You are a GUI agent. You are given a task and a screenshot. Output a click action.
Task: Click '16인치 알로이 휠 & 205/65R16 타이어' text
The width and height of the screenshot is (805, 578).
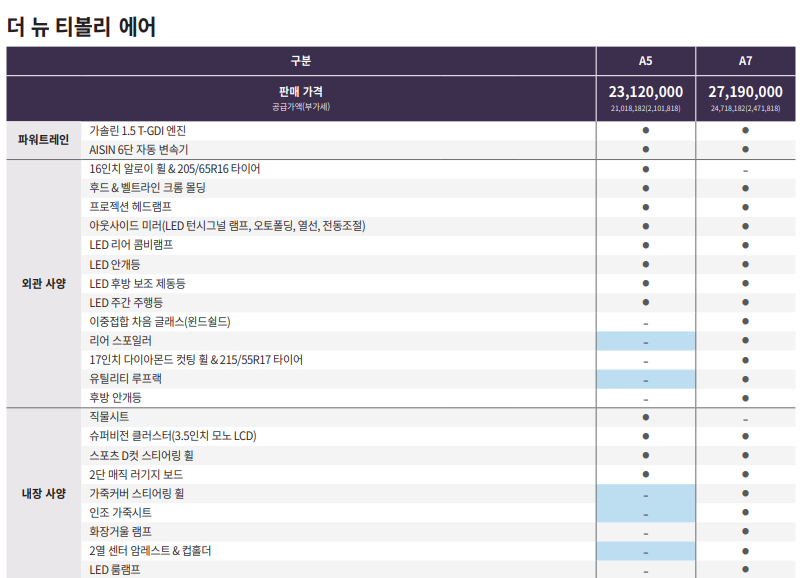[175, 169]
